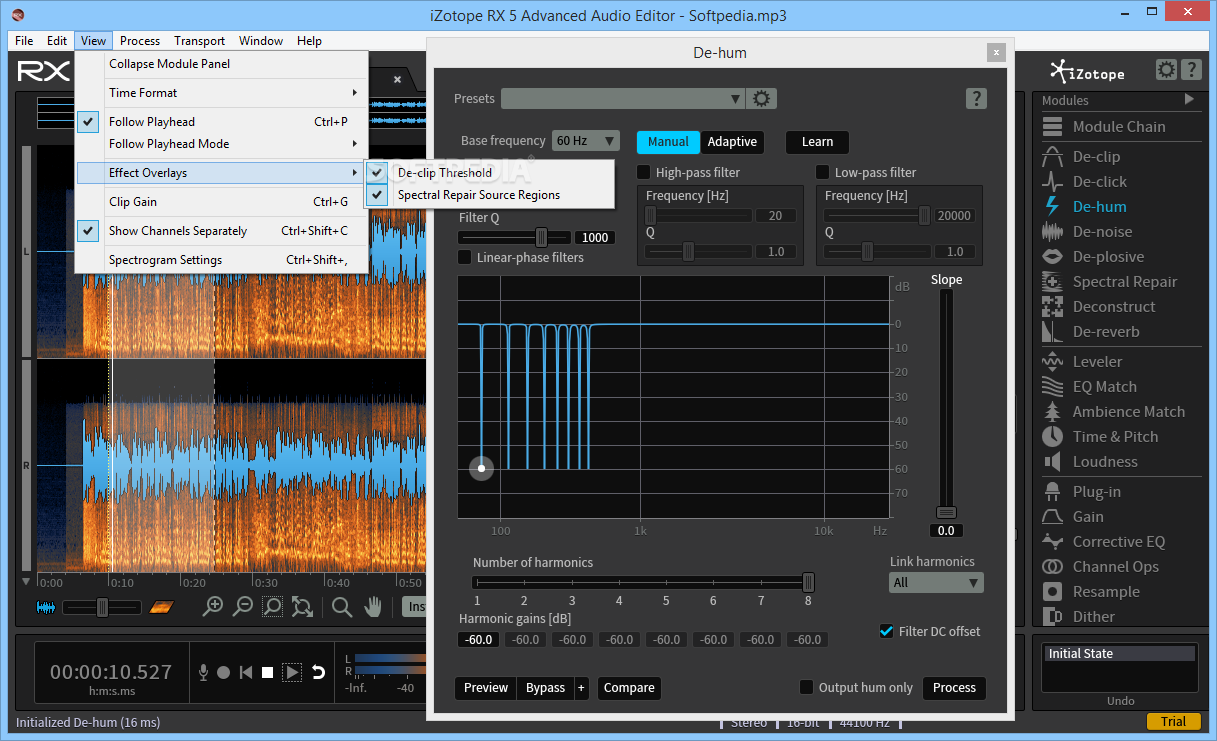
Task: Expand the Modules panel arrow
Action: pos(1189,99)
